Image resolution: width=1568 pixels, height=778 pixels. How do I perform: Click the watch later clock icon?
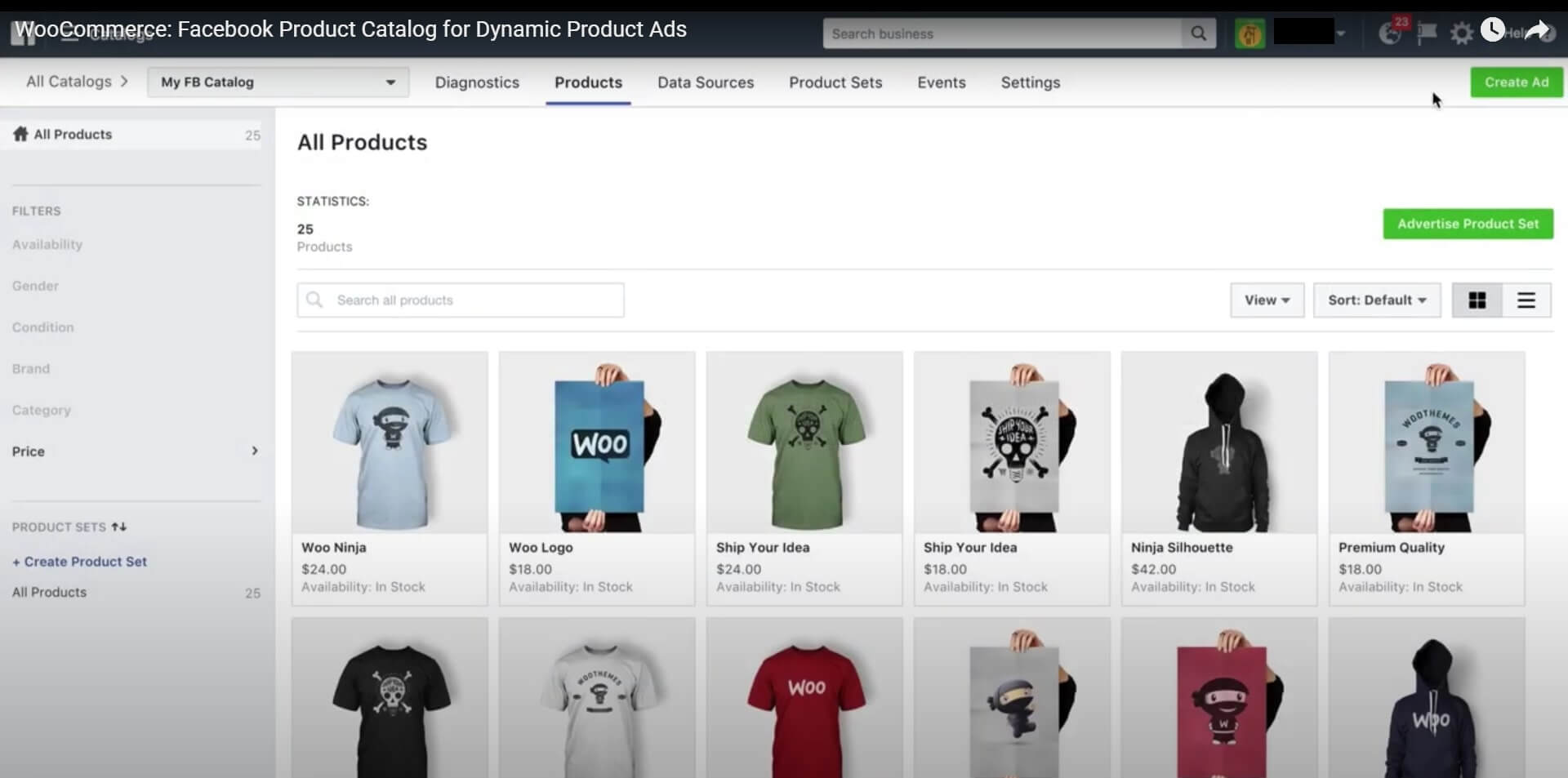tap(1492, 30)
